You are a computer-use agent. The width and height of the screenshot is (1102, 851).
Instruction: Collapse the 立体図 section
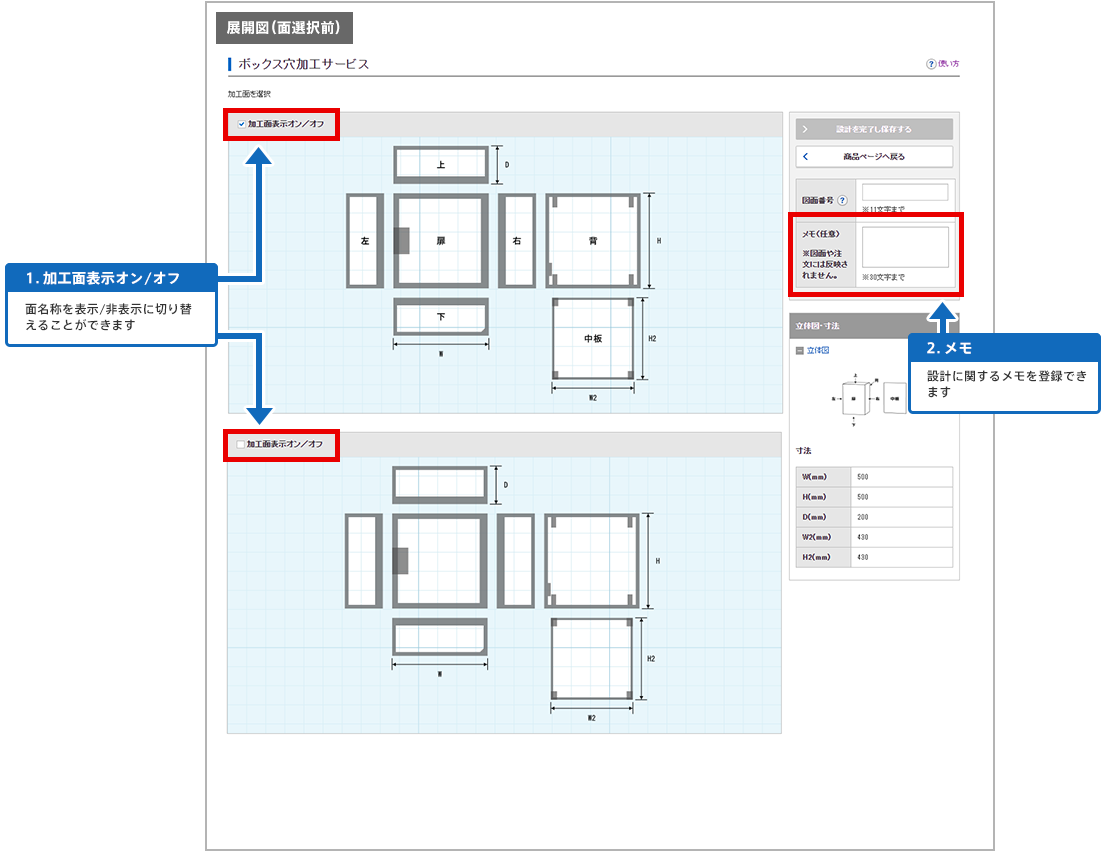800,351
